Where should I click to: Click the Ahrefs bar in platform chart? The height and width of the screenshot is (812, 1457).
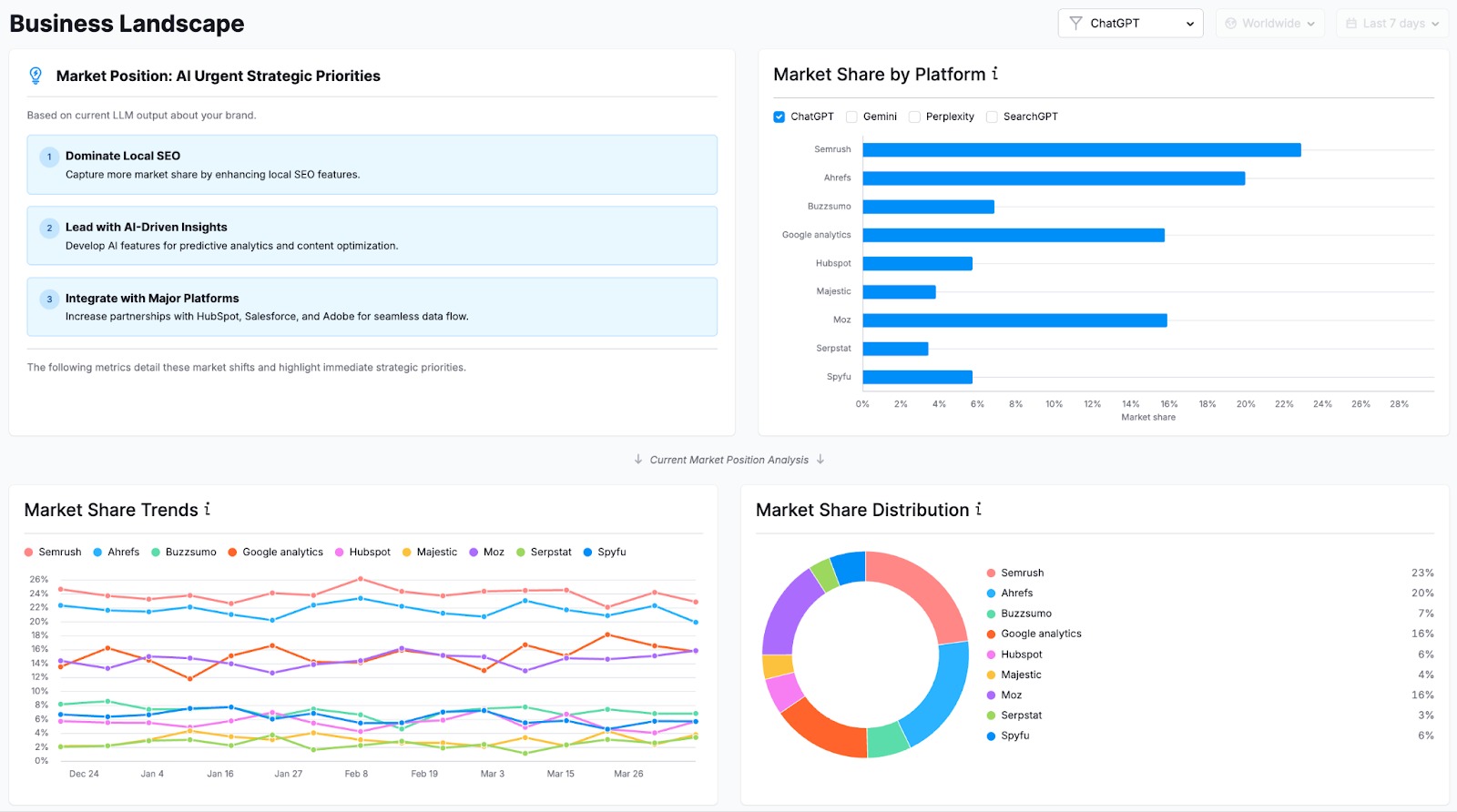[x=1054, y=178]
